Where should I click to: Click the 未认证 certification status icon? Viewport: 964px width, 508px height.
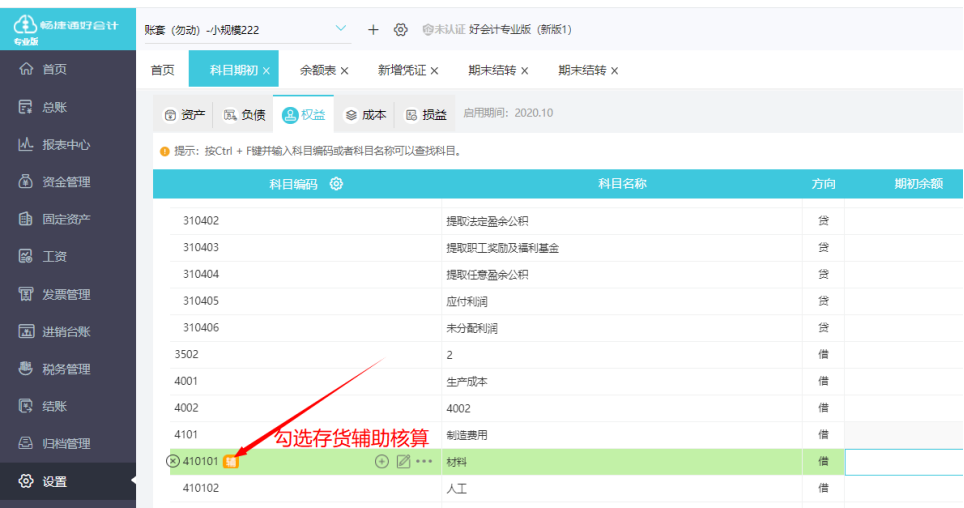428,30
